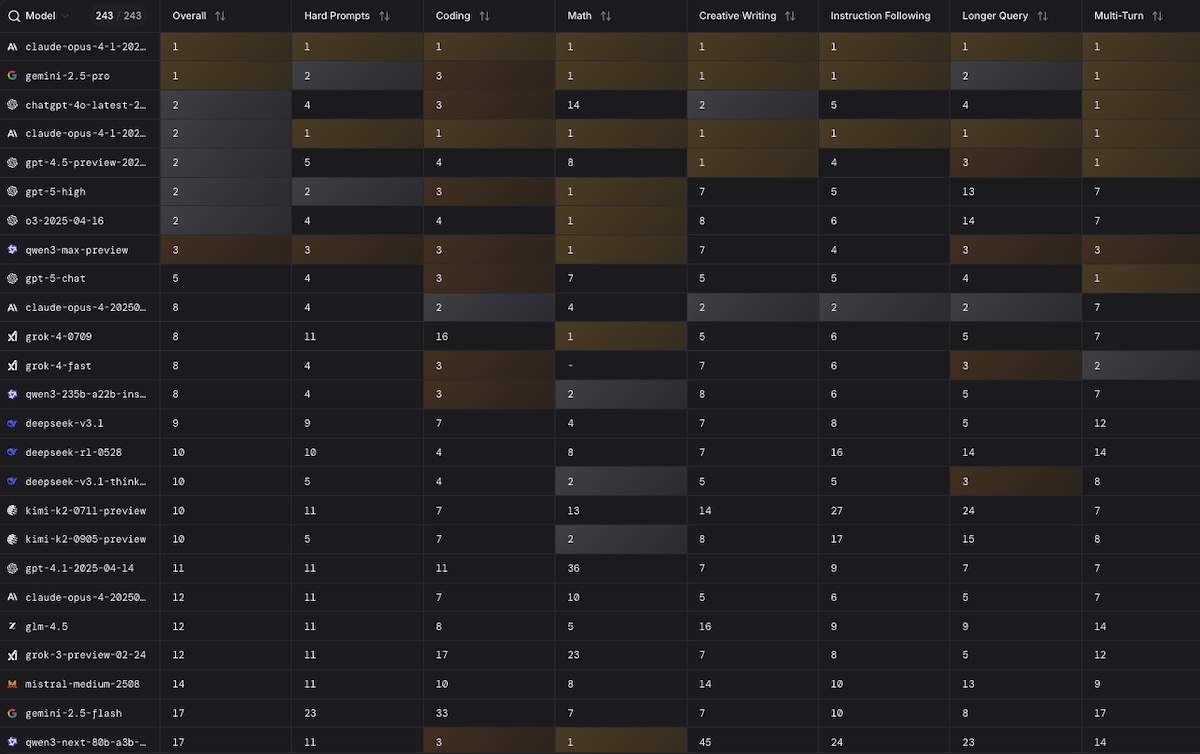Viewport: 1200px width, 754px height.
Task: Click the Kimi logo beside kimi-k2-0905-preview
Action: pyautogui.click(x=12, y=539)
